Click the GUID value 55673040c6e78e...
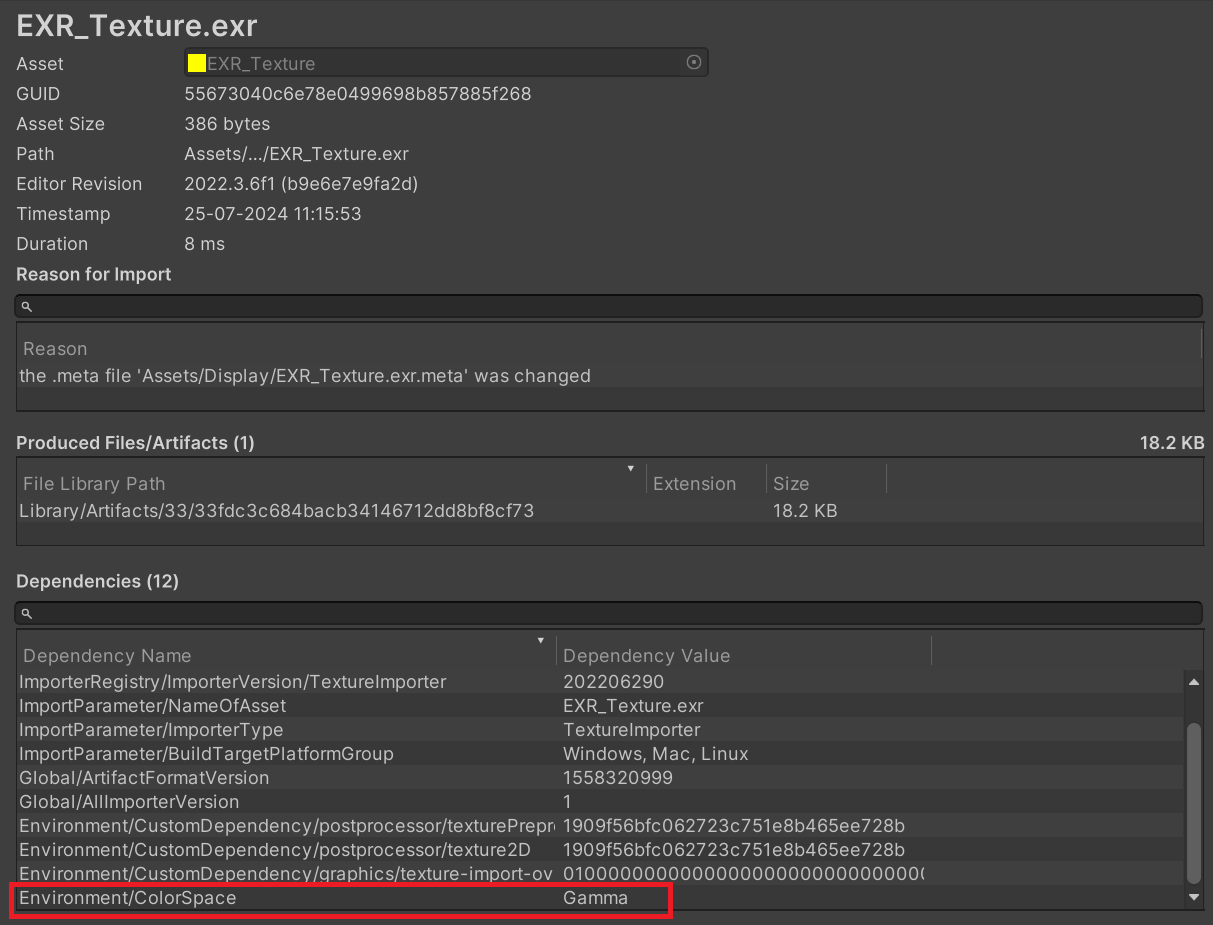This screenshot has height=925, width=1213. point(358,94)
